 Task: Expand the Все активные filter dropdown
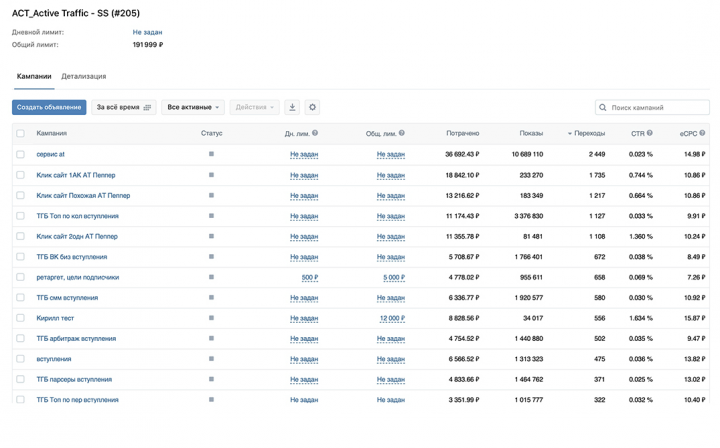pyautogui.click(x=193, y=107)
